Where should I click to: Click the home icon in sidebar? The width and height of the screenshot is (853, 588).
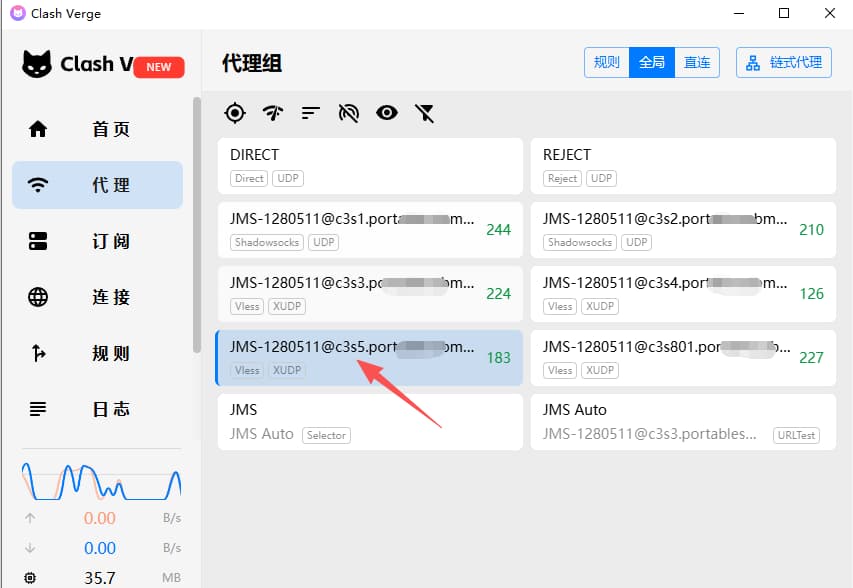(38, 129)
